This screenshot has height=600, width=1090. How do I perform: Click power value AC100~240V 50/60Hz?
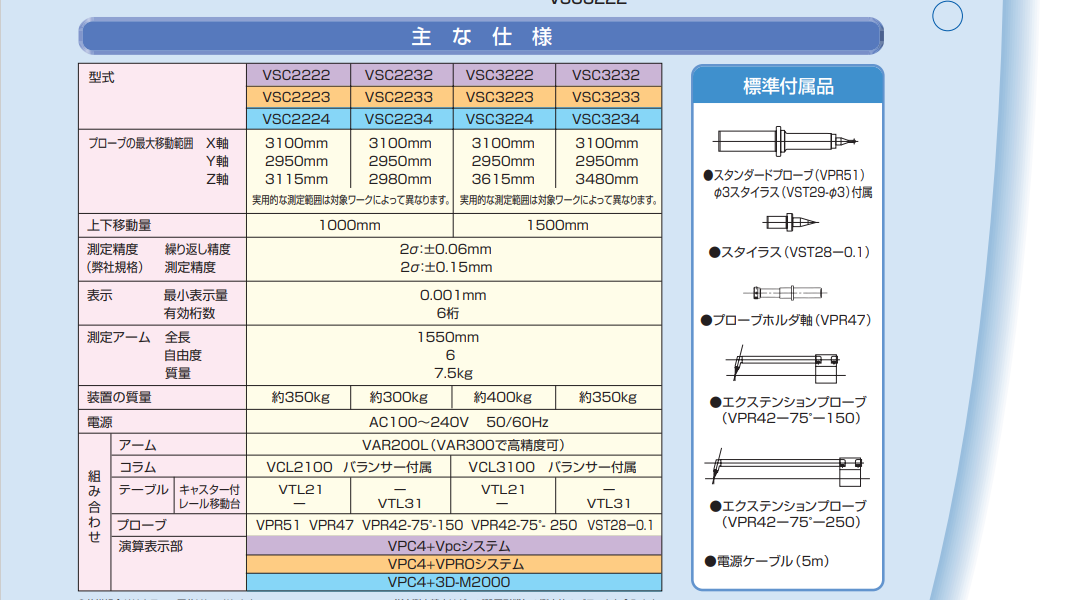[458, 422]
